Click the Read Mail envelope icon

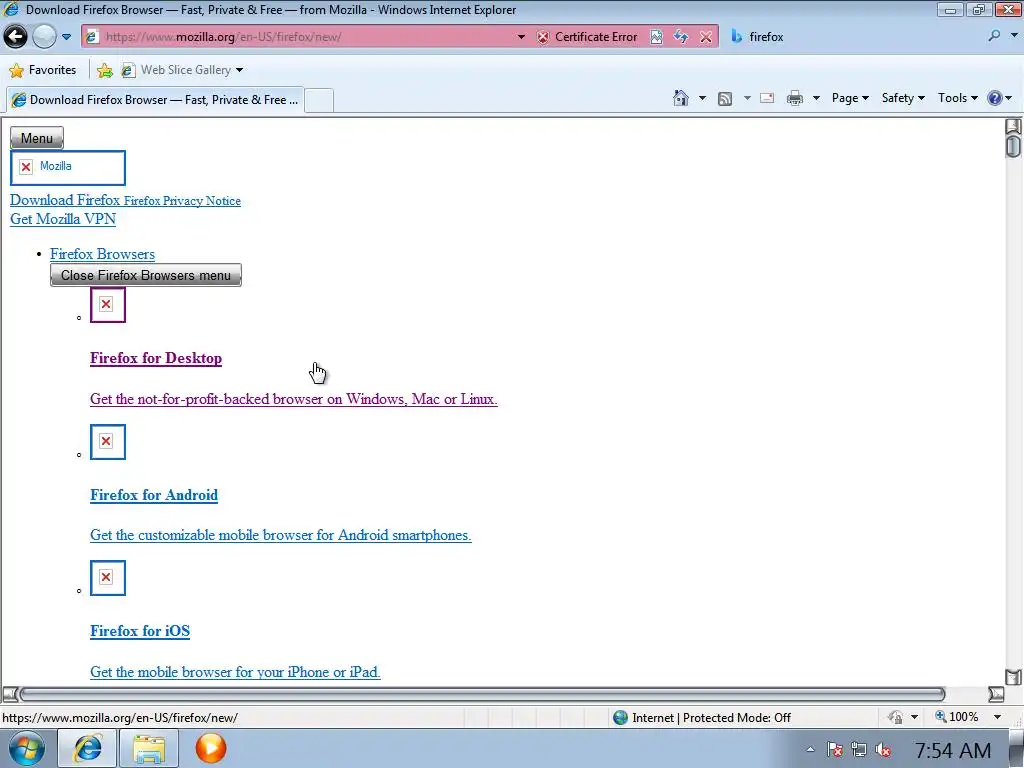click(767, 98)
